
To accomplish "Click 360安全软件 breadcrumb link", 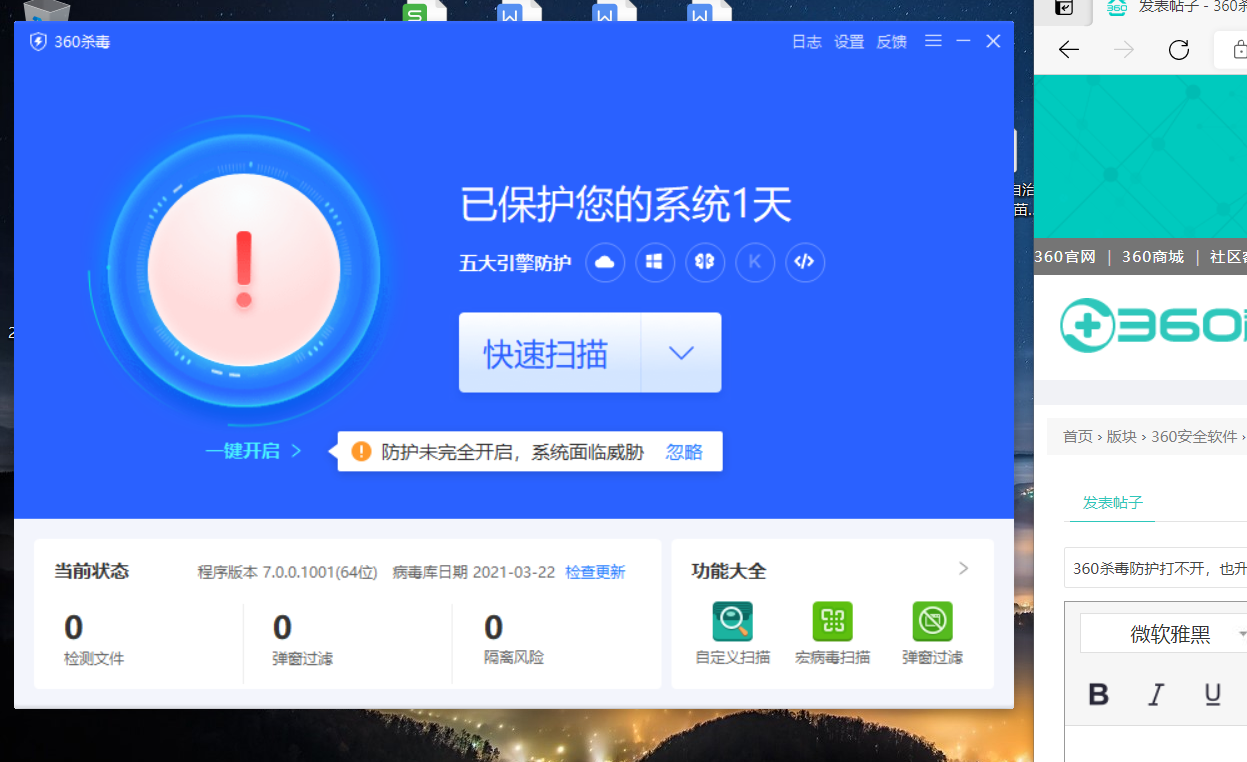I will (x=1194, y=437).
